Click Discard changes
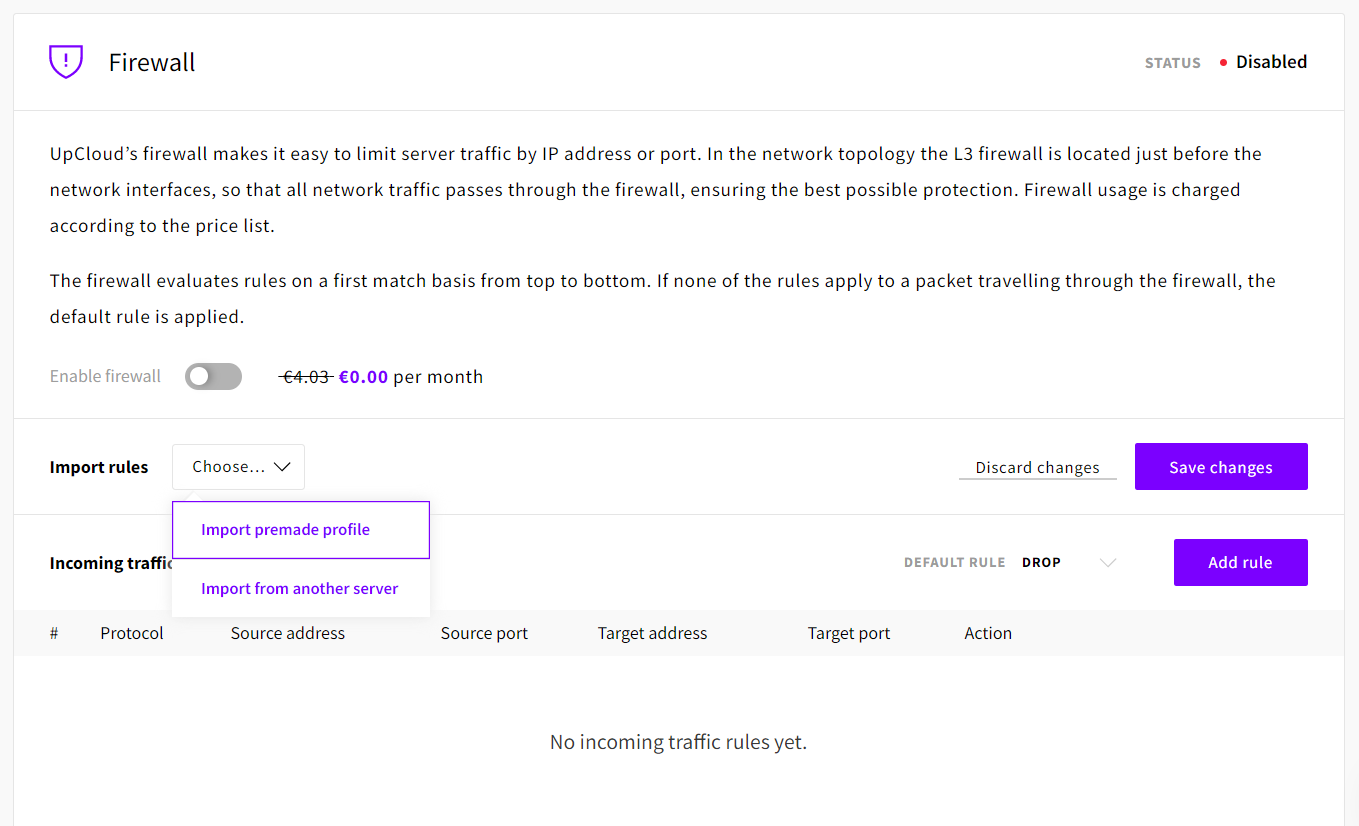 click(1038, 468)
